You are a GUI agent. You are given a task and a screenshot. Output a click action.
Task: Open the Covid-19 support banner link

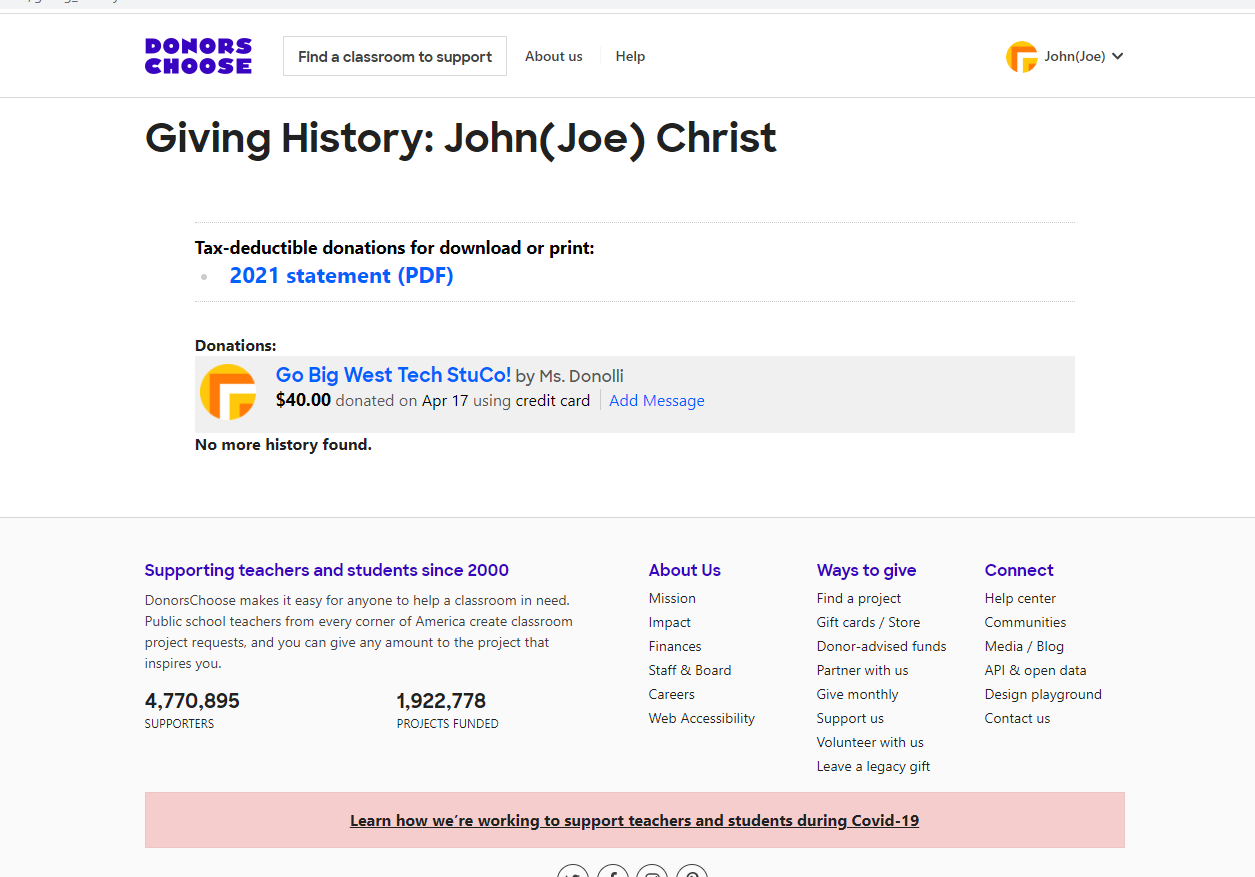tap(634, 820)
